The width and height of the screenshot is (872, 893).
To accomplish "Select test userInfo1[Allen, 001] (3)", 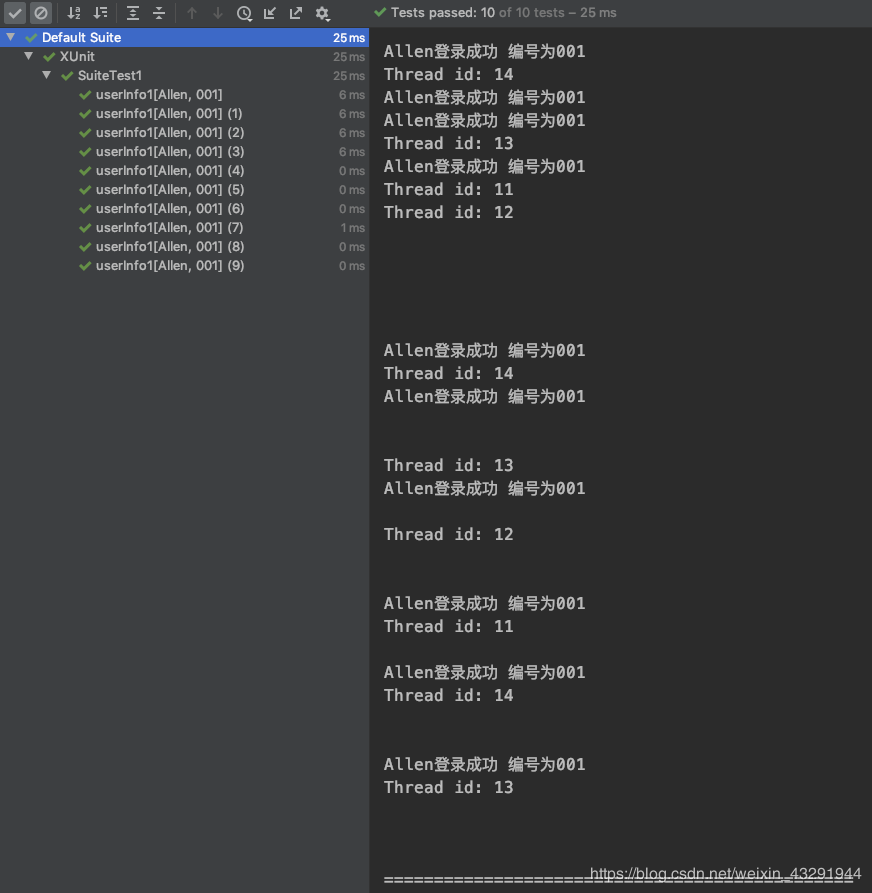I will pyautogui.click(x=185, y=151).
